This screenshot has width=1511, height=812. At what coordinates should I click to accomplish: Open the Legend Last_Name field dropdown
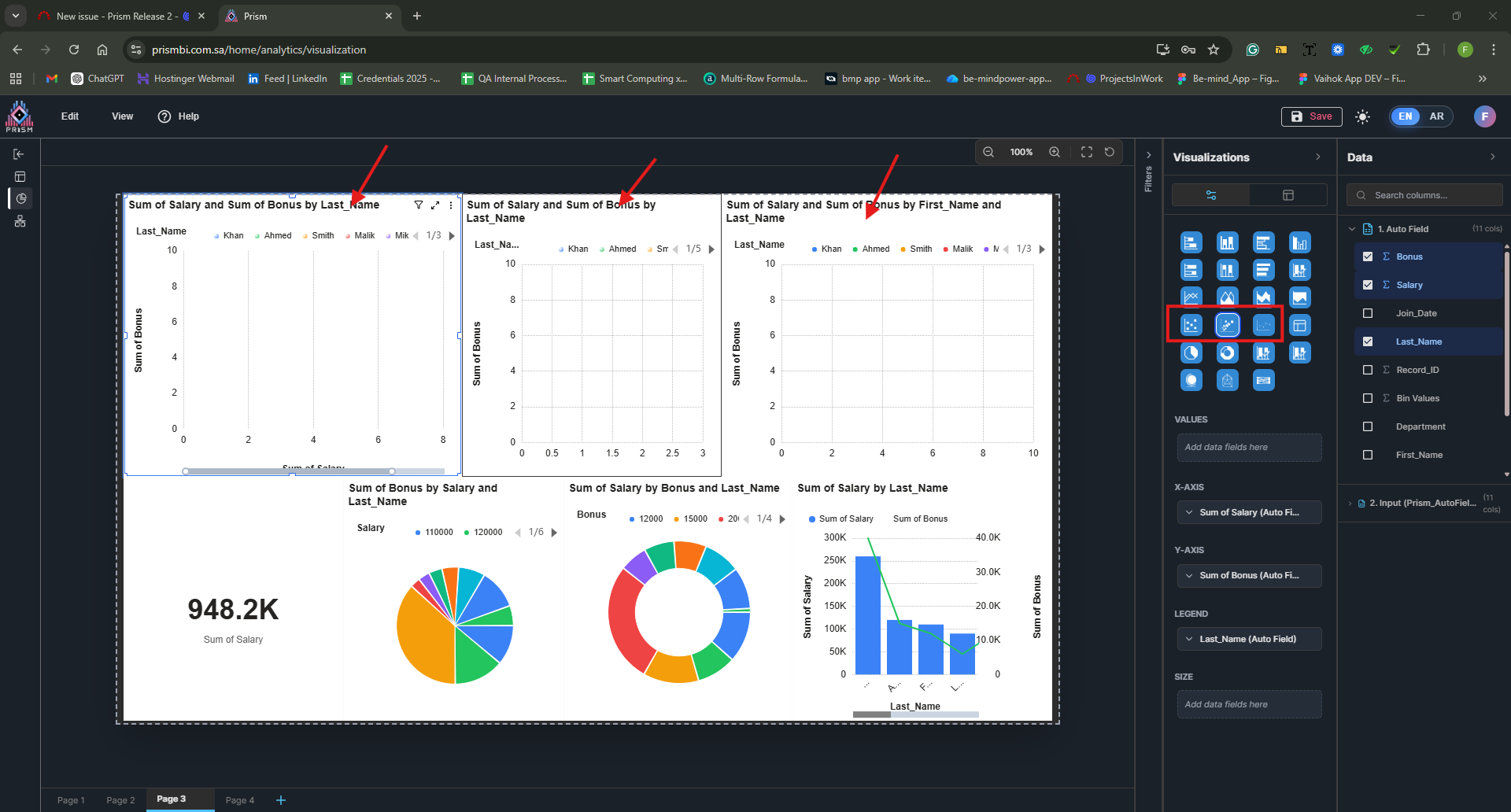click(x=1249, y=639)
